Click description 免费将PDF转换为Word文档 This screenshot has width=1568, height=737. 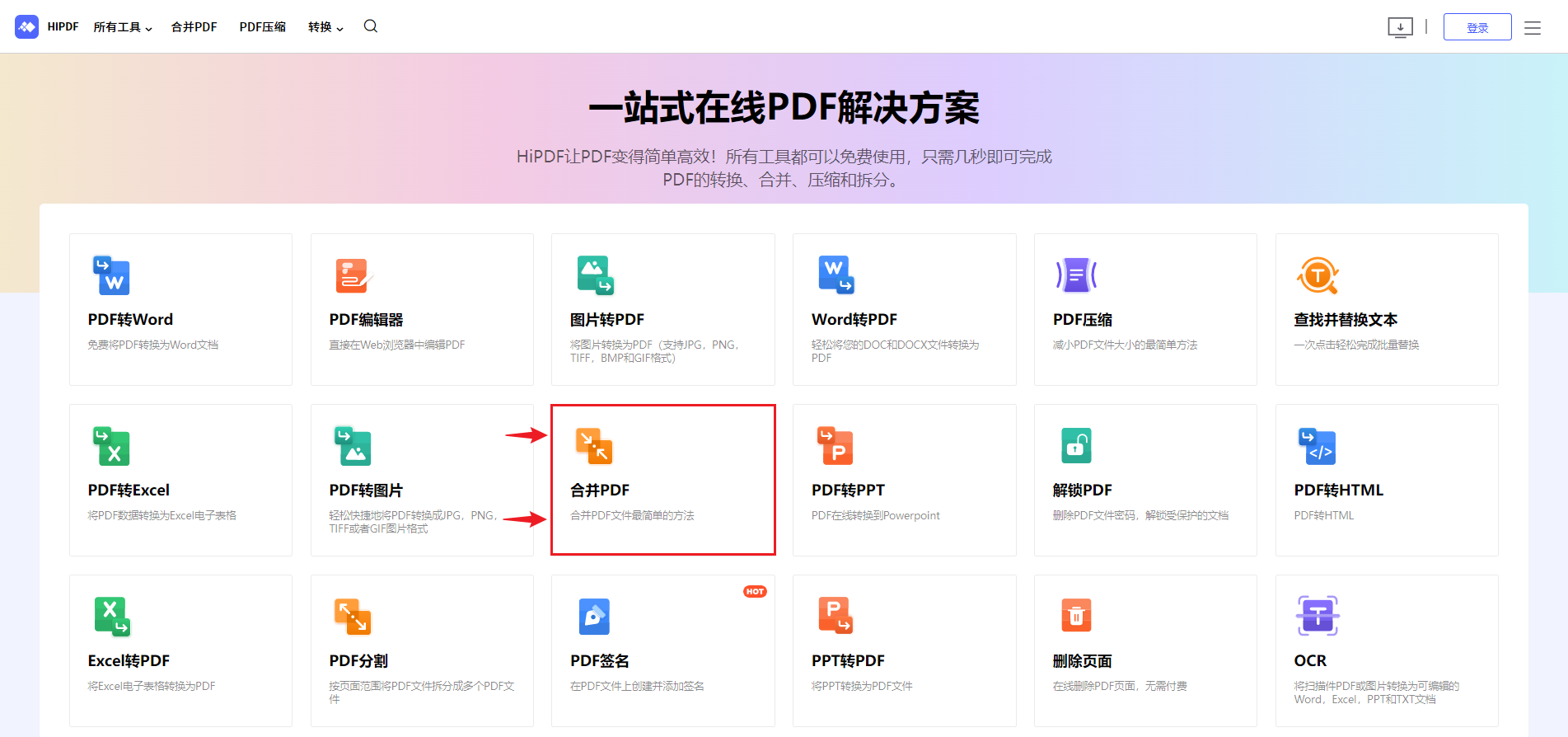click(x=153, y=345)
